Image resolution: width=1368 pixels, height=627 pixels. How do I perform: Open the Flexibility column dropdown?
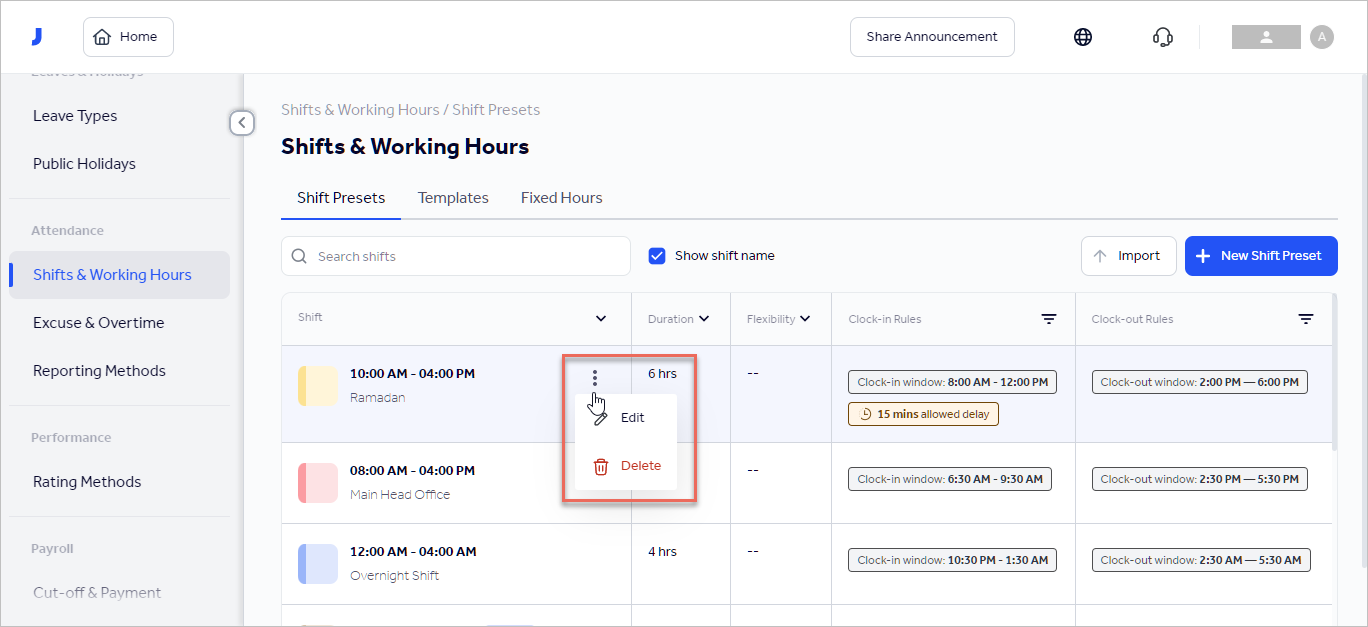pos(808,318)
